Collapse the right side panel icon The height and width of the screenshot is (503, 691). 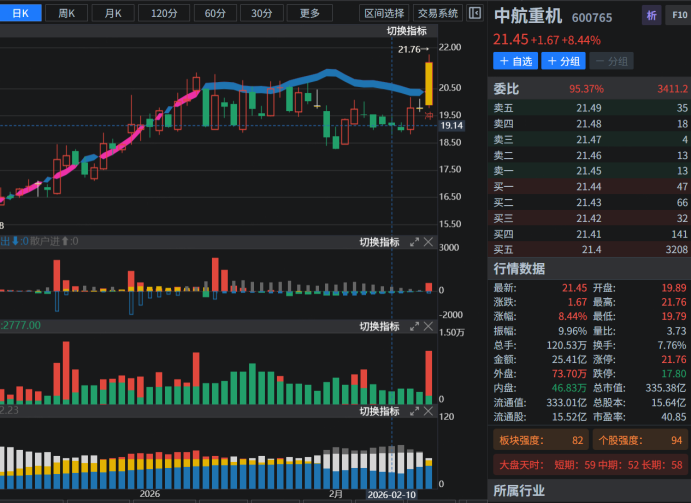(475, 13)
